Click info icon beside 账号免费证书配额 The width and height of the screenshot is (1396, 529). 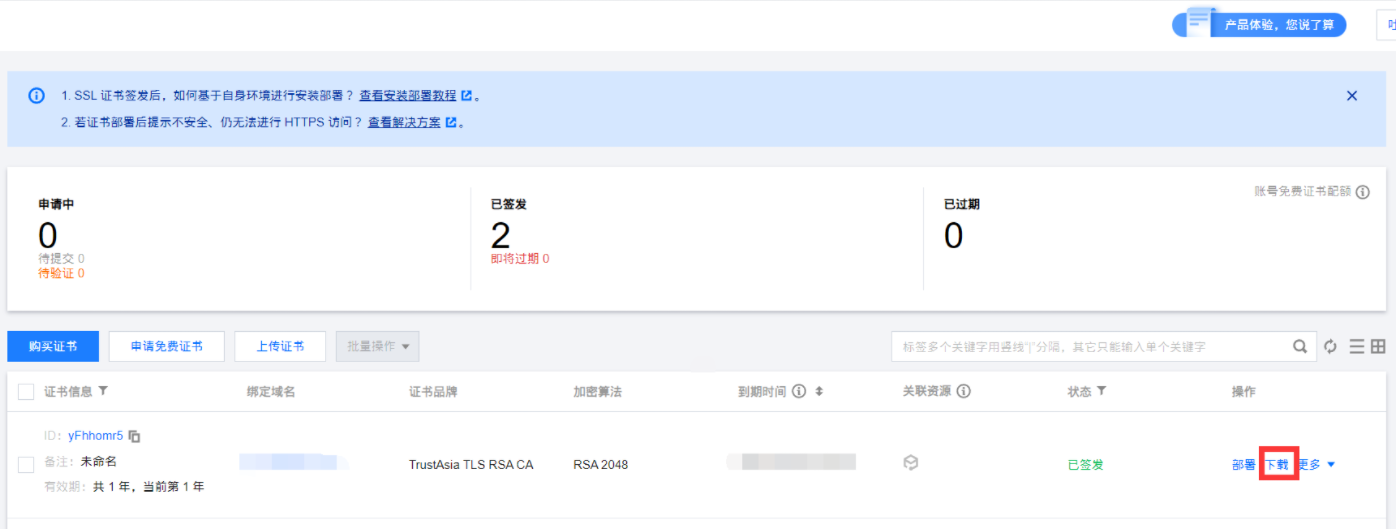click(x=1362, y=192)
